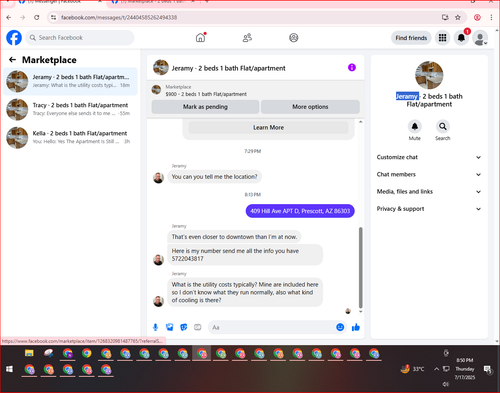Bookmark this page with star icon
This screenshot has width=500, height=393.
coord(458,17)
